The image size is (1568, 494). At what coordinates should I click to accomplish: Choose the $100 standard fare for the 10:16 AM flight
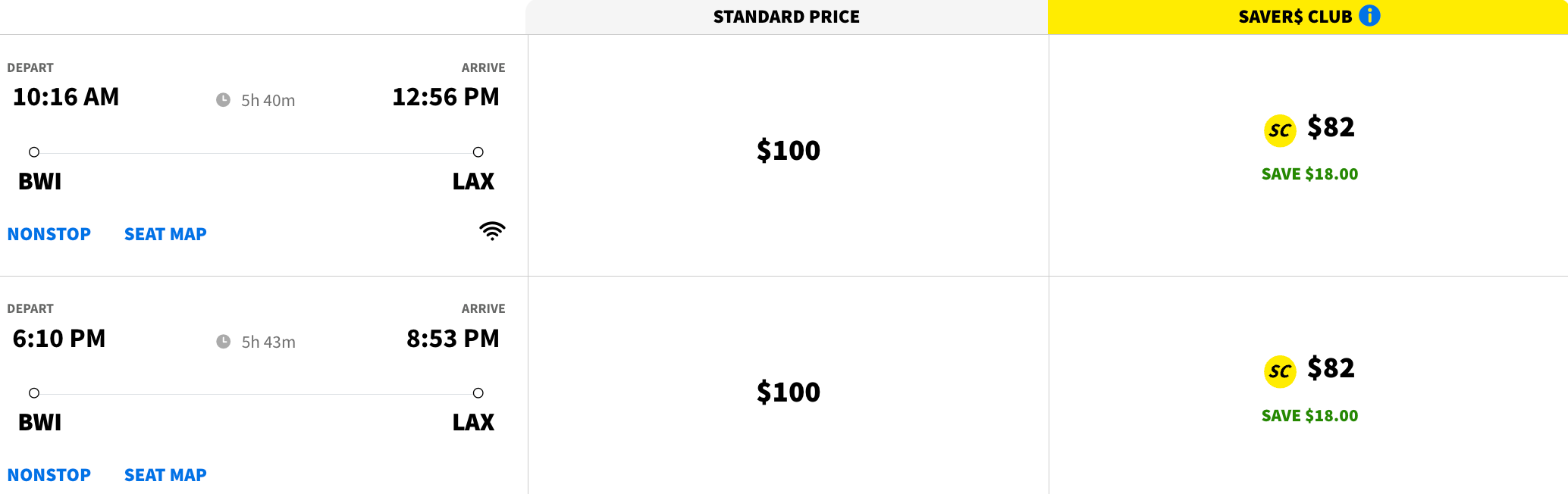(x=788, y=151)
